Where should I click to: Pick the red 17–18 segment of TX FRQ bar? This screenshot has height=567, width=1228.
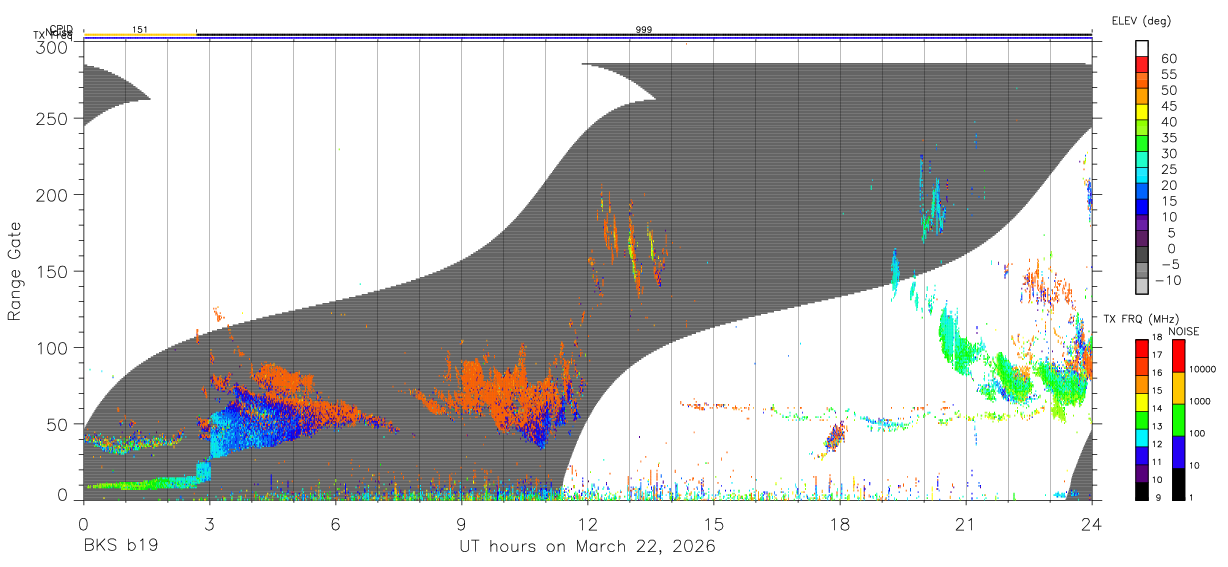click(1142, 348)
